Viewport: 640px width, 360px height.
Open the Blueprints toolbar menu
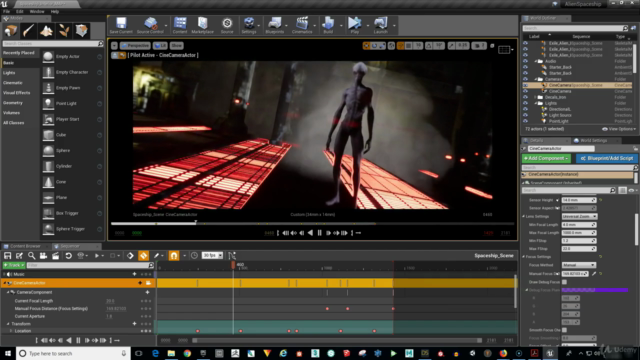(275, 25)
